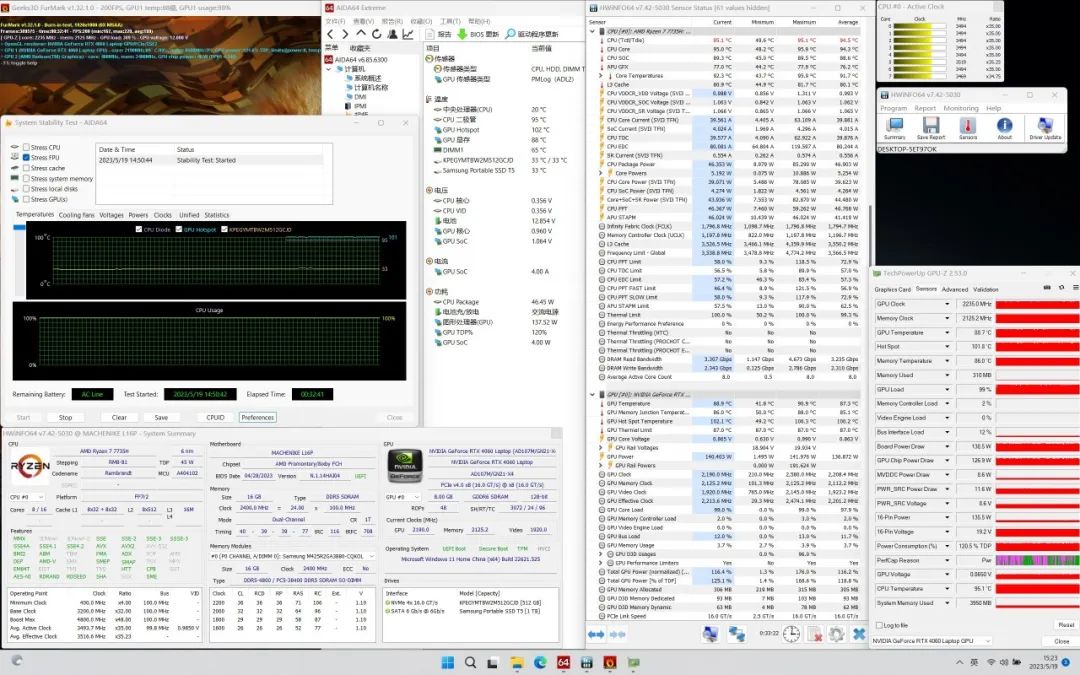Click the blue X icon in HWiNFO sensor bar
Viewport: 1080px width, 675px height.
coord(859,634)
